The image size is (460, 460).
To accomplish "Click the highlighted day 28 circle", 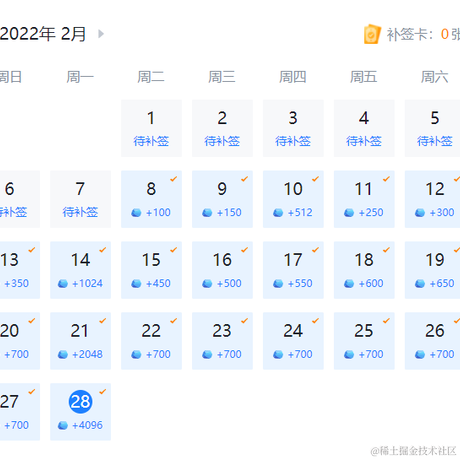I will [x=80, y=402].
